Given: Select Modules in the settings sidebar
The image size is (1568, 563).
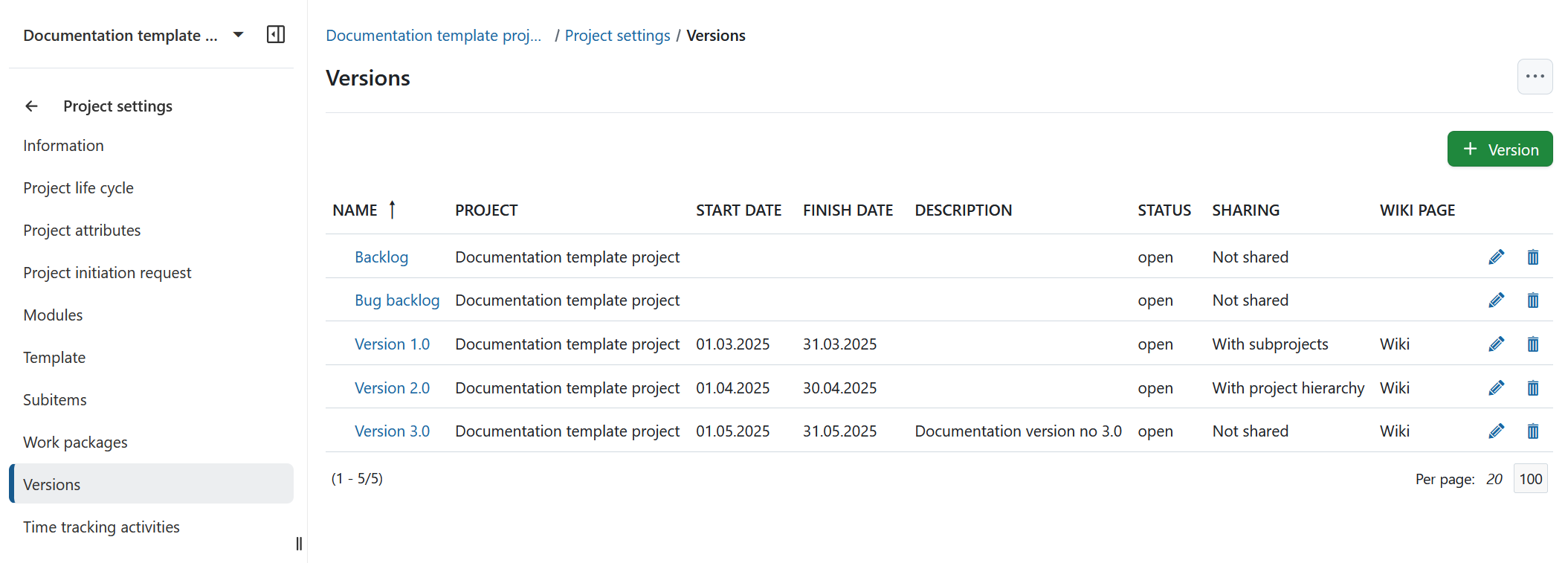Looking at the screenshot, I should click(53, 315).
